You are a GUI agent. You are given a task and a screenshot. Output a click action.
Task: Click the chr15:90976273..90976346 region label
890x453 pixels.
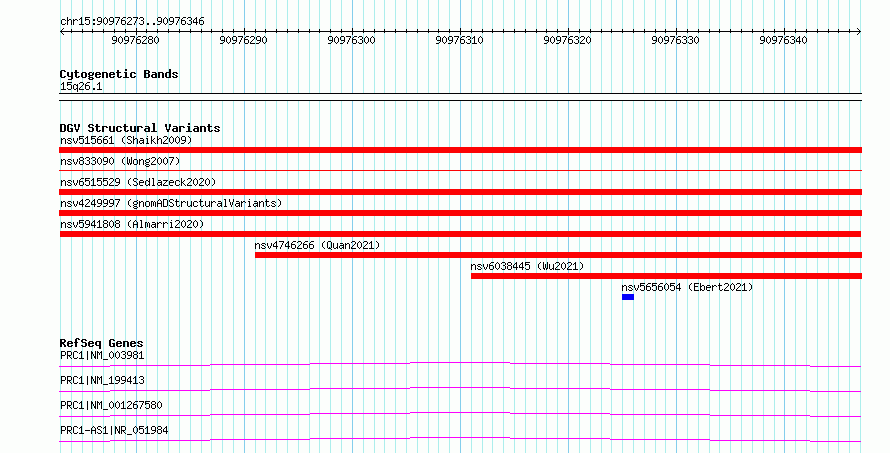tap(132, 22)
